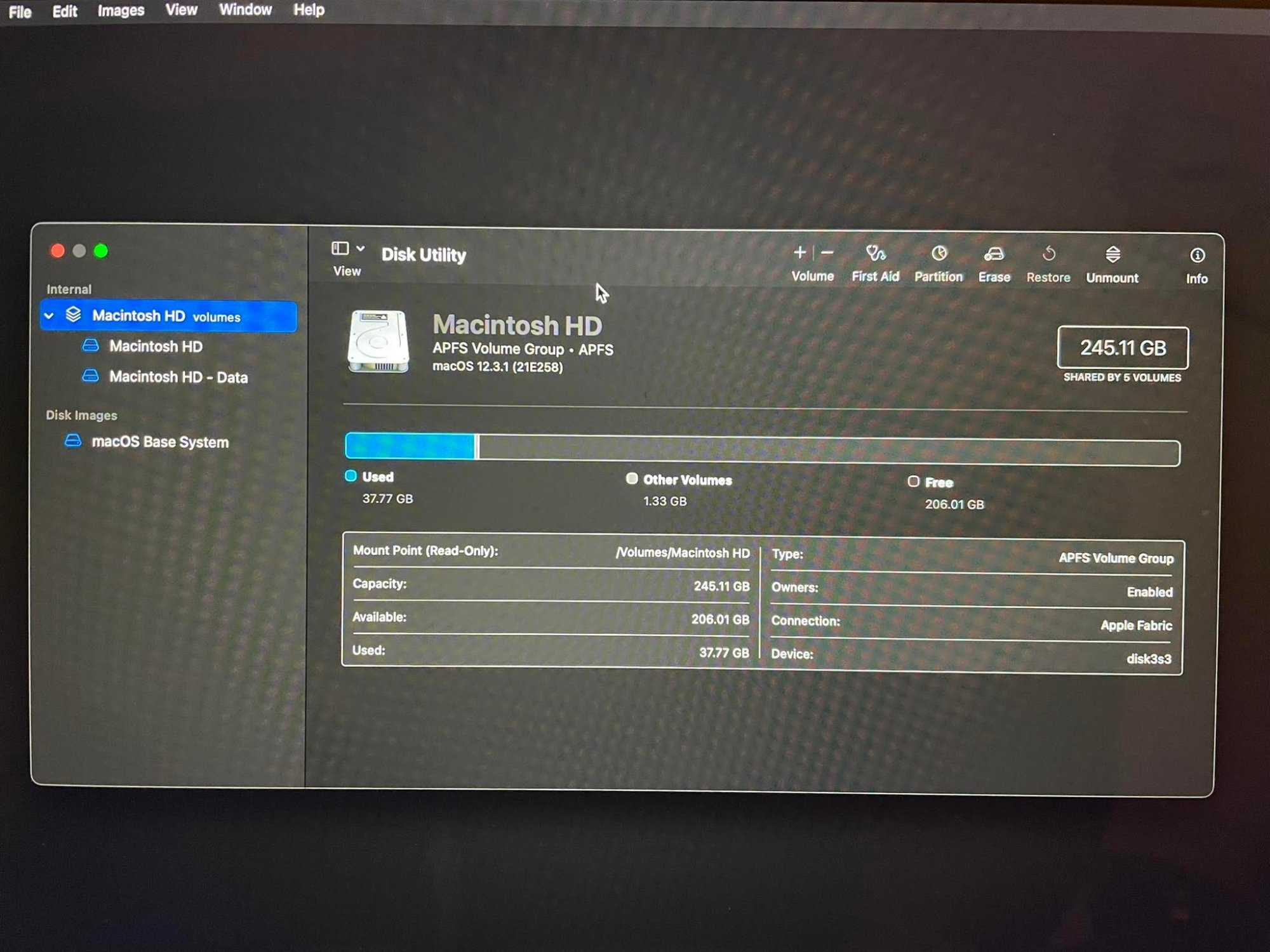Click the Macintosh HD drive thumbnail

pos(378,341)
